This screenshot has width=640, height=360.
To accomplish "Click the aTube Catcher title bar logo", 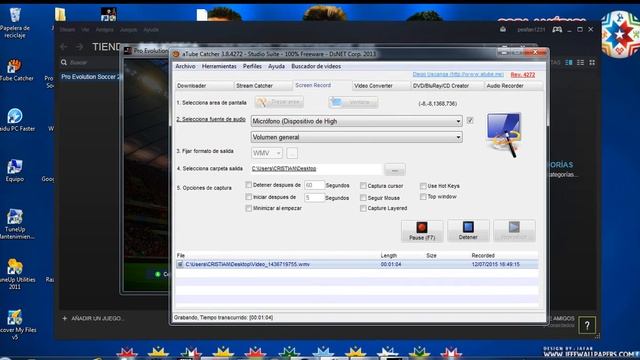I will click(x=176, y=54).
